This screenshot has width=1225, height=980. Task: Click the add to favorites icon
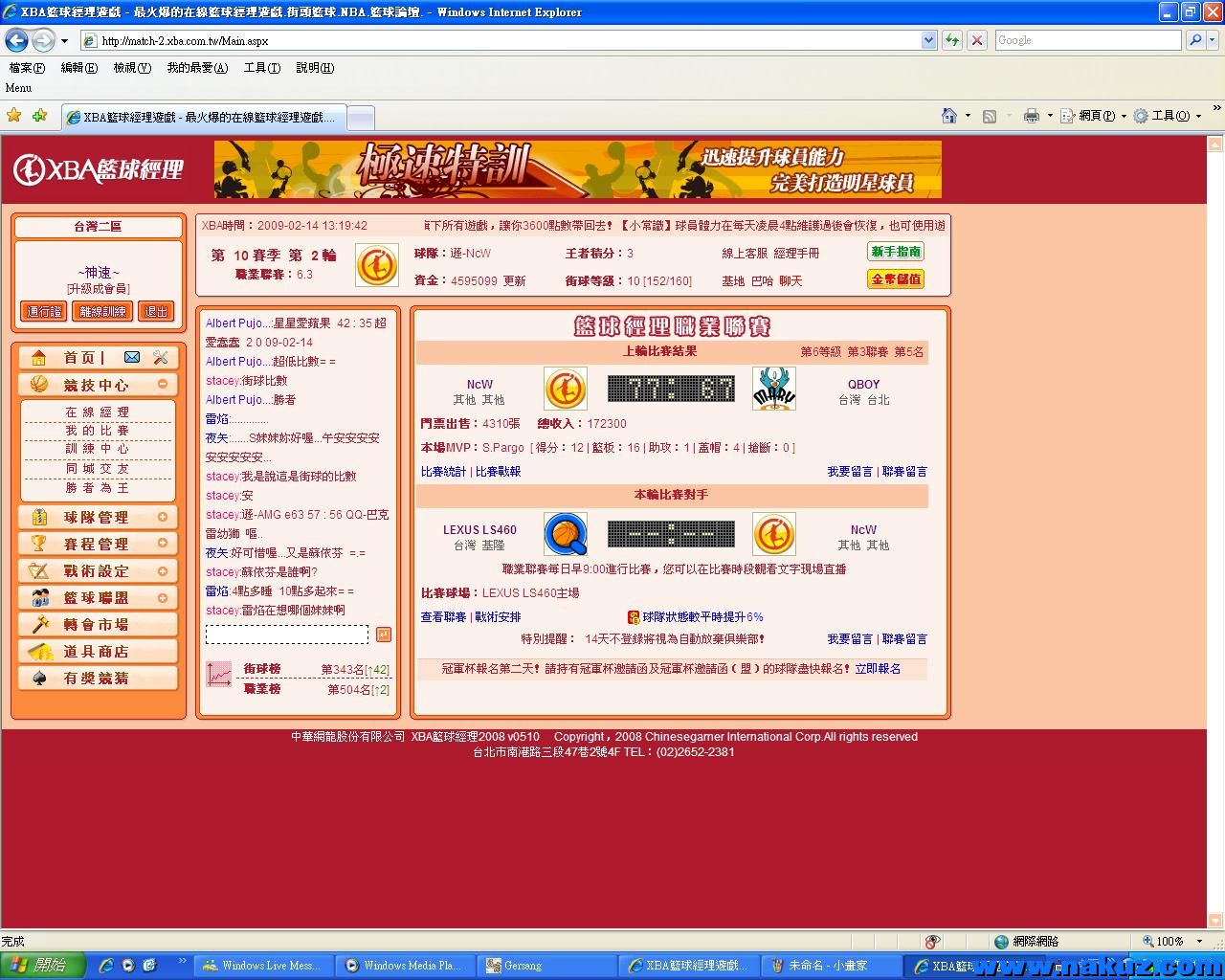(39, 116)
